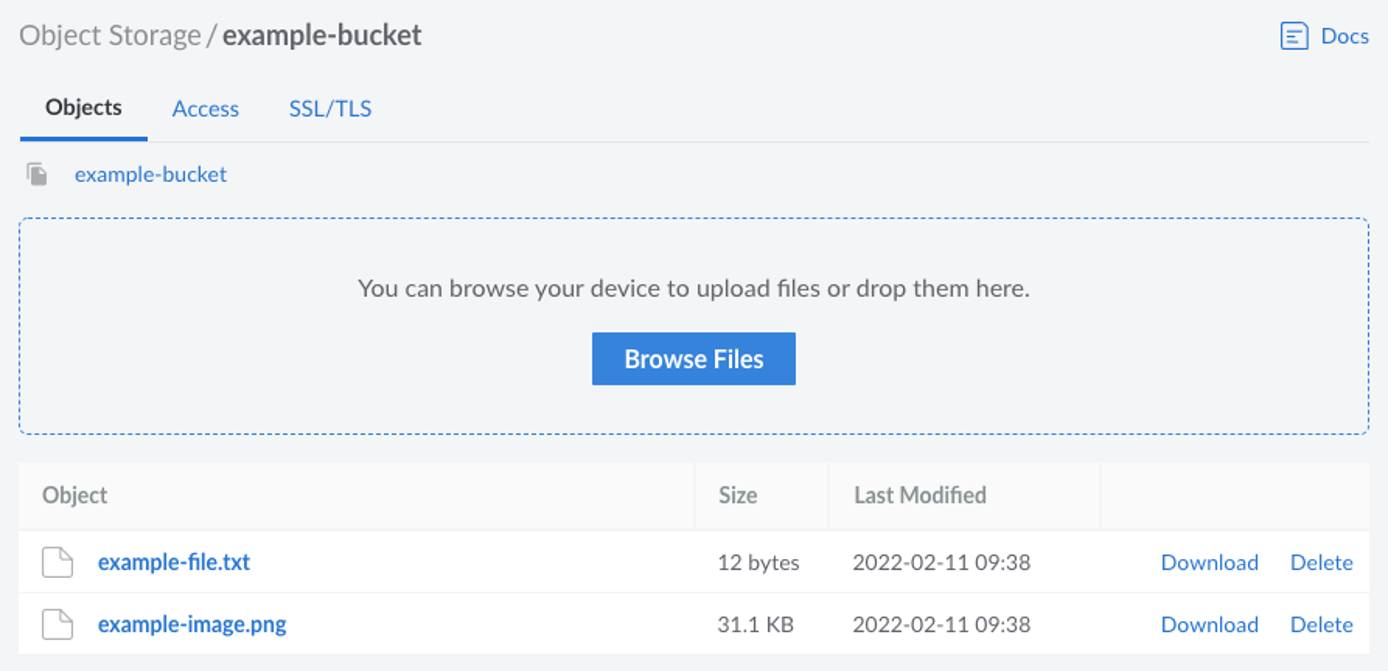This screenshot has height=671, width=1388.
Task: Download example-file.txt
Action: 1209,562
